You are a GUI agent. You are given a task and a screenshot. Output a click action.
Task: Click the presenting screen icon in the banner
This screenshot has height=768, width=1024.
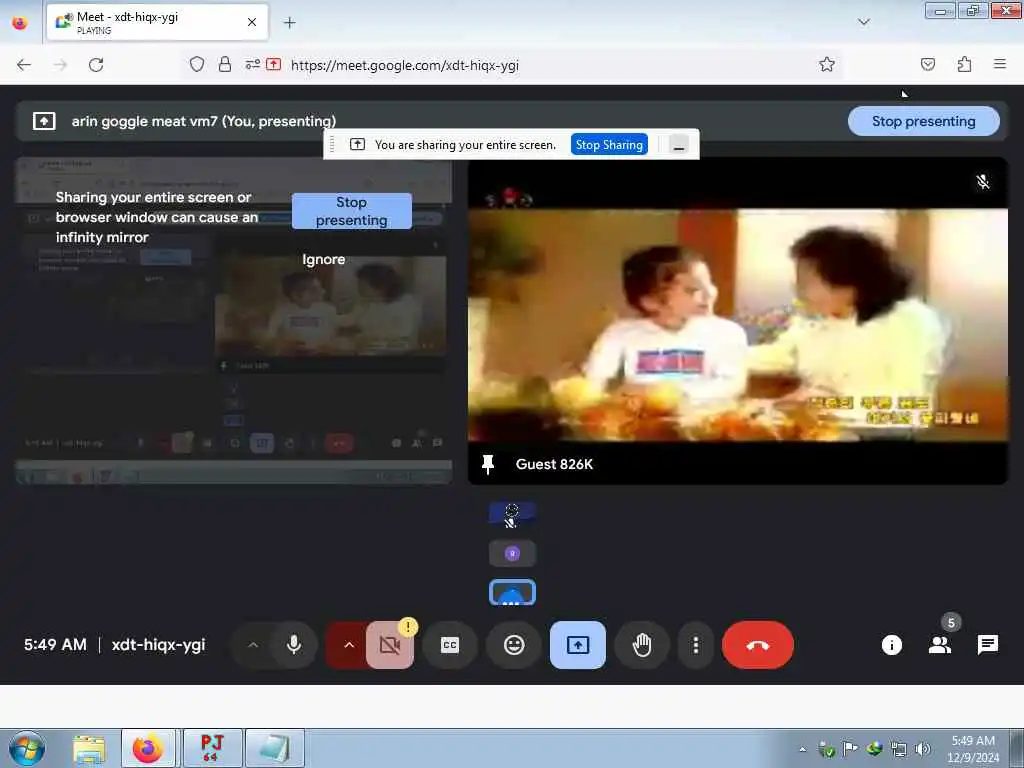[x=44, y=121]
